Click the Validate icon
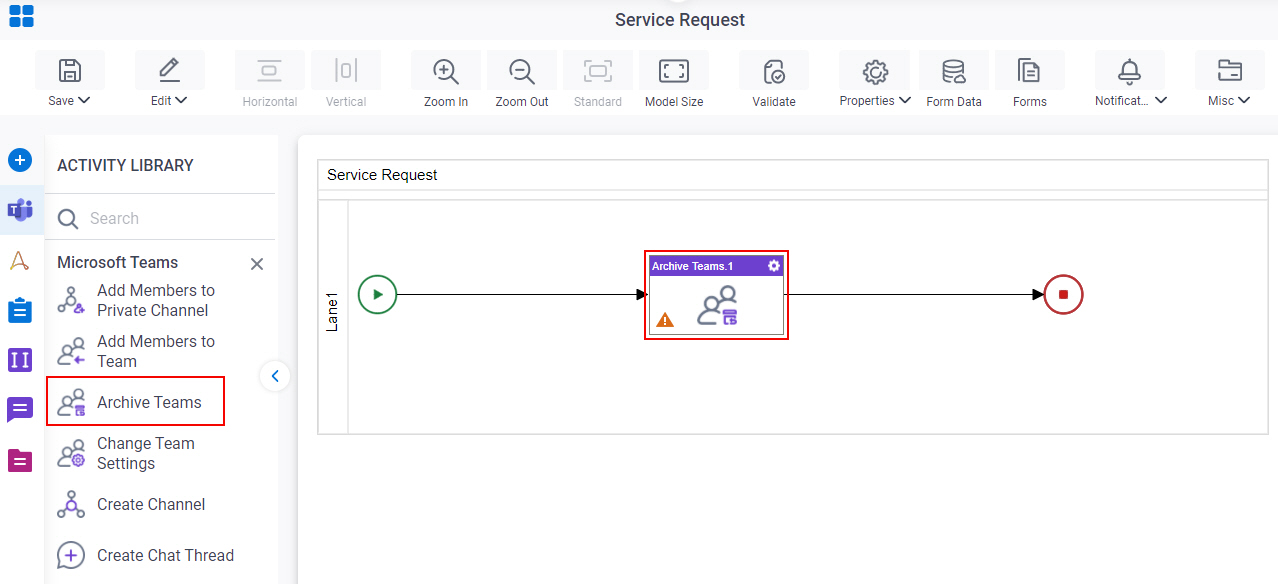This screenshot has height=584, width=1278. [x=774, y=71]
